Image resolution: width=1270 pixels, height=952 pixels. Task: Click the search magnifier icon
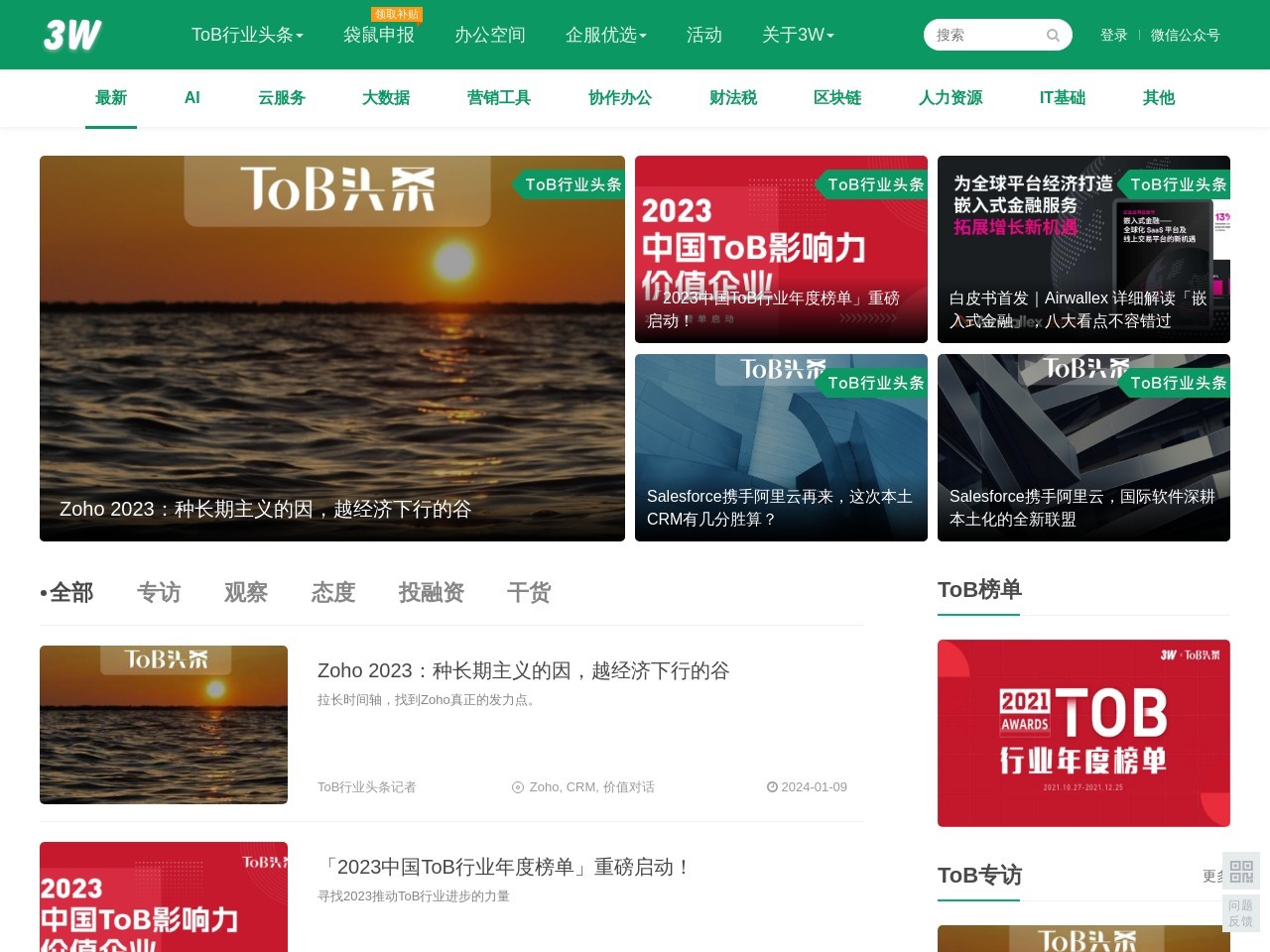click(x=1053, y=36)
